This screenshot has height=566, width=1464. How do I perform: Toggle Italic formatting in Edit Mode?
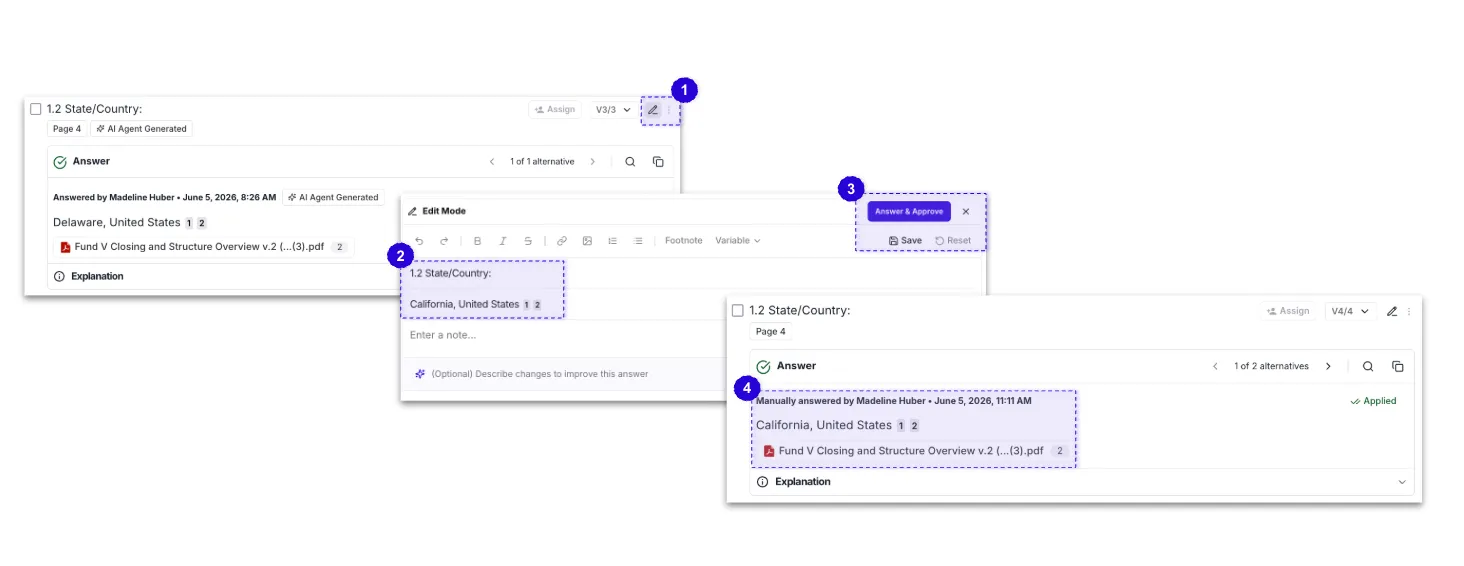coord(503,241)
